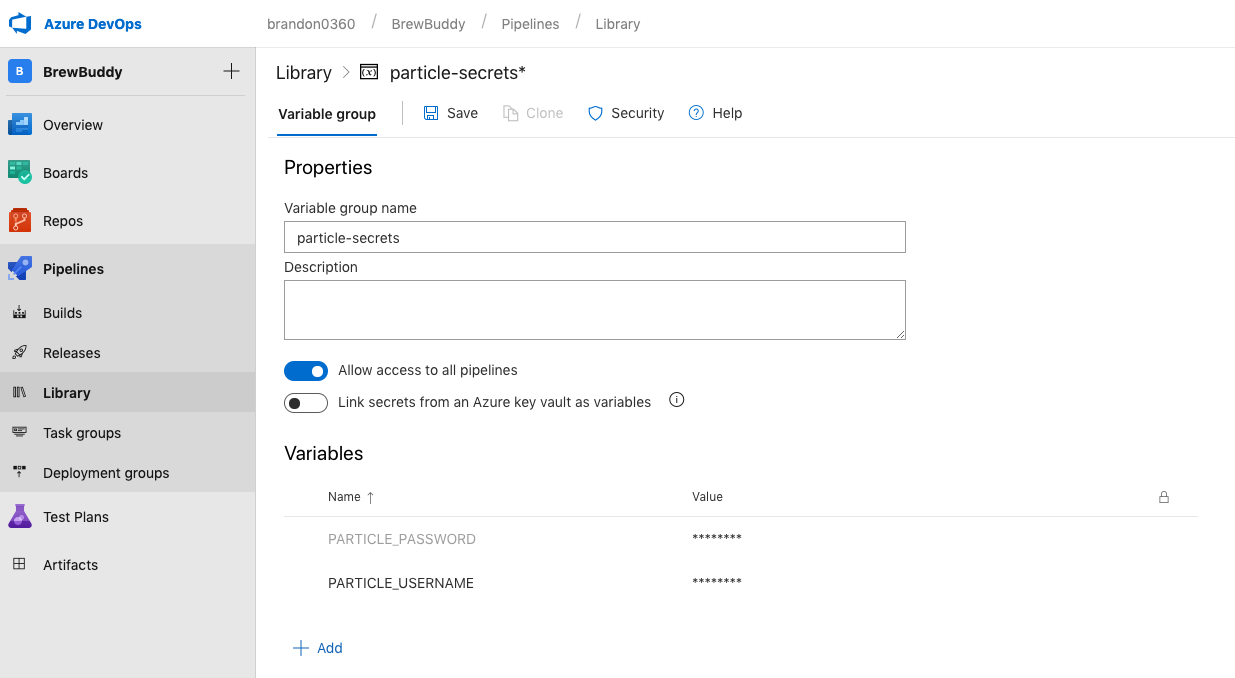
Task: Click the Clone copy icon
Action: [x=511, y=113]
